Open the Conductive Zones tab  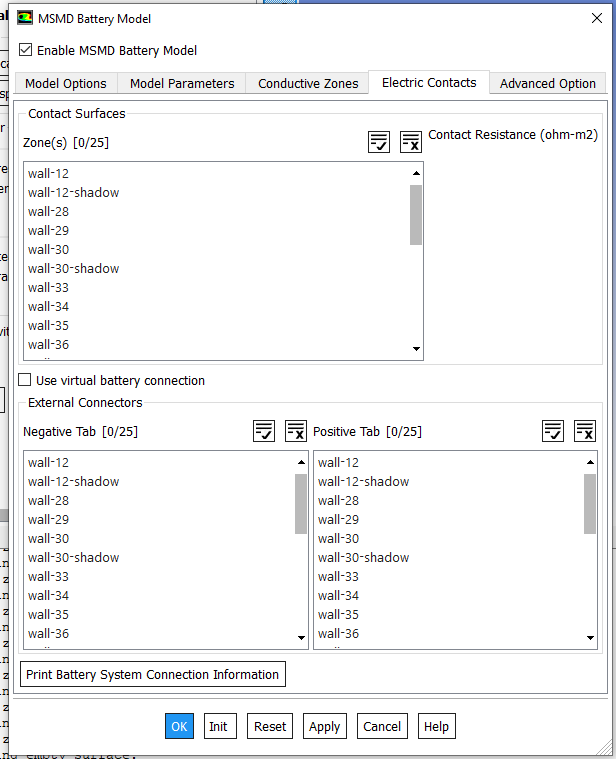click(x=308, y=84)
